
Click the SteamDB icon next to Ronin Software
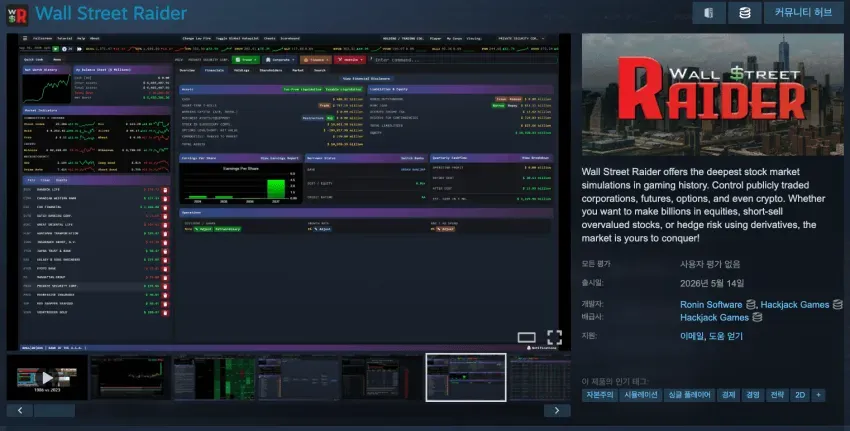751,305
